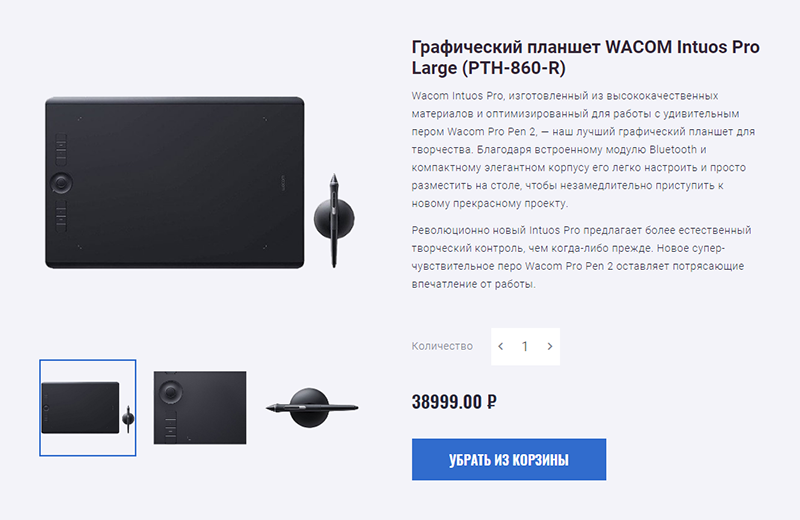Click the quantity value field showing 1
The image size is (800, 520).
pos(525,346)
